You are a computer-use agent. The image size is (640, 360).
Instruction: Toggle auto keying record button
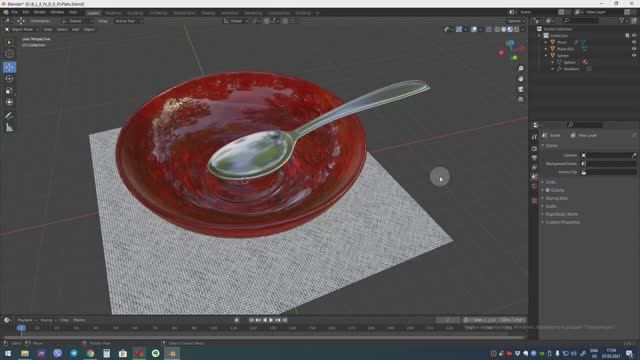(236, 320)
